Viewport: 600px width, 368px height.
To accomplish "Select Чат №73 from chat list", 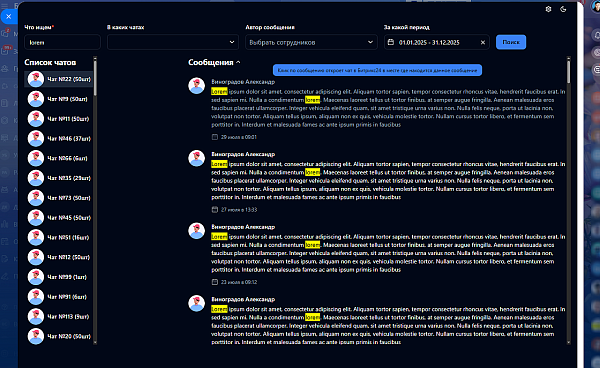I will pos(59,198).
